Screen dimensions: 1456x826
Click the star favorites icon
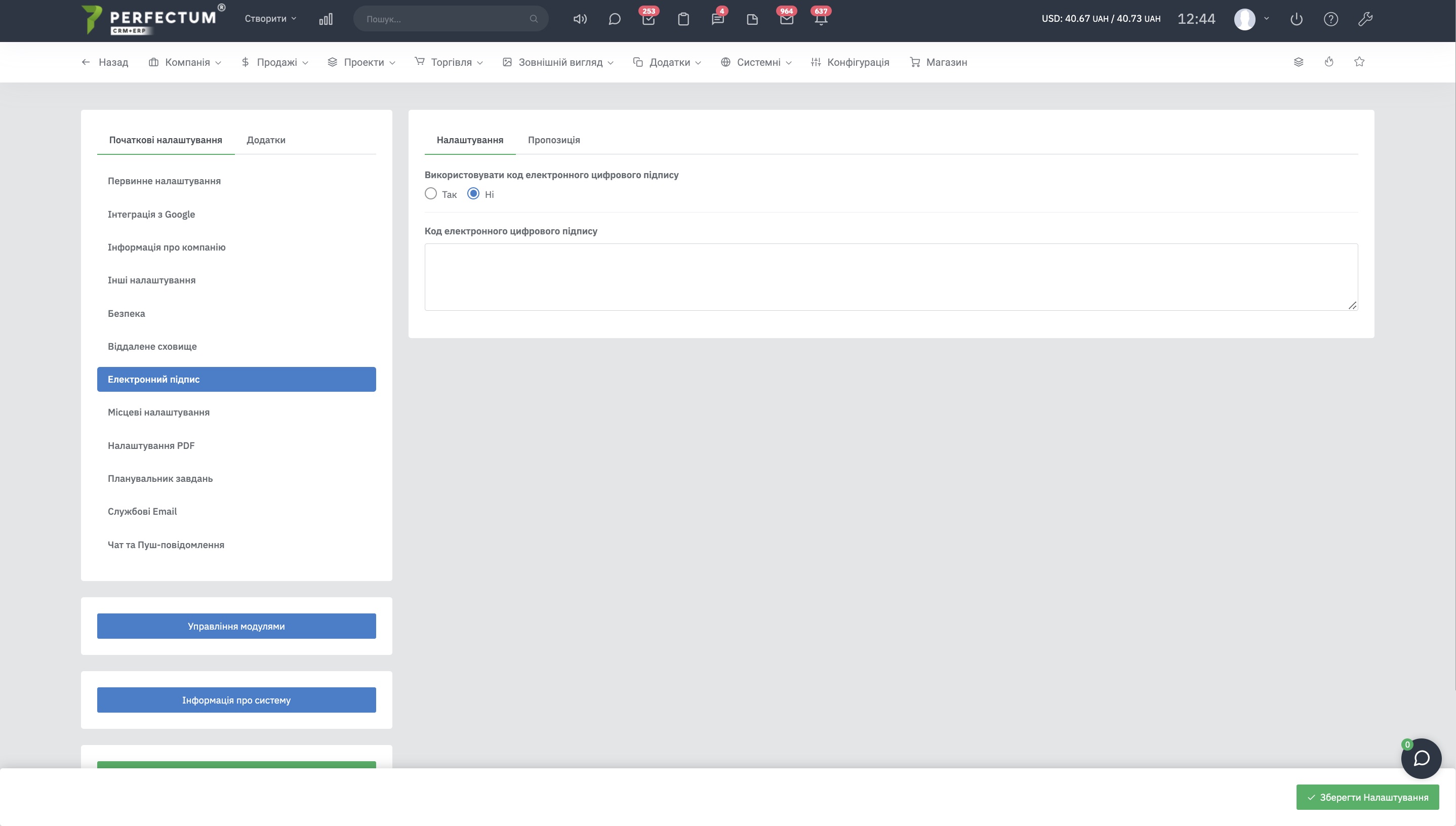coord(1359,62)
